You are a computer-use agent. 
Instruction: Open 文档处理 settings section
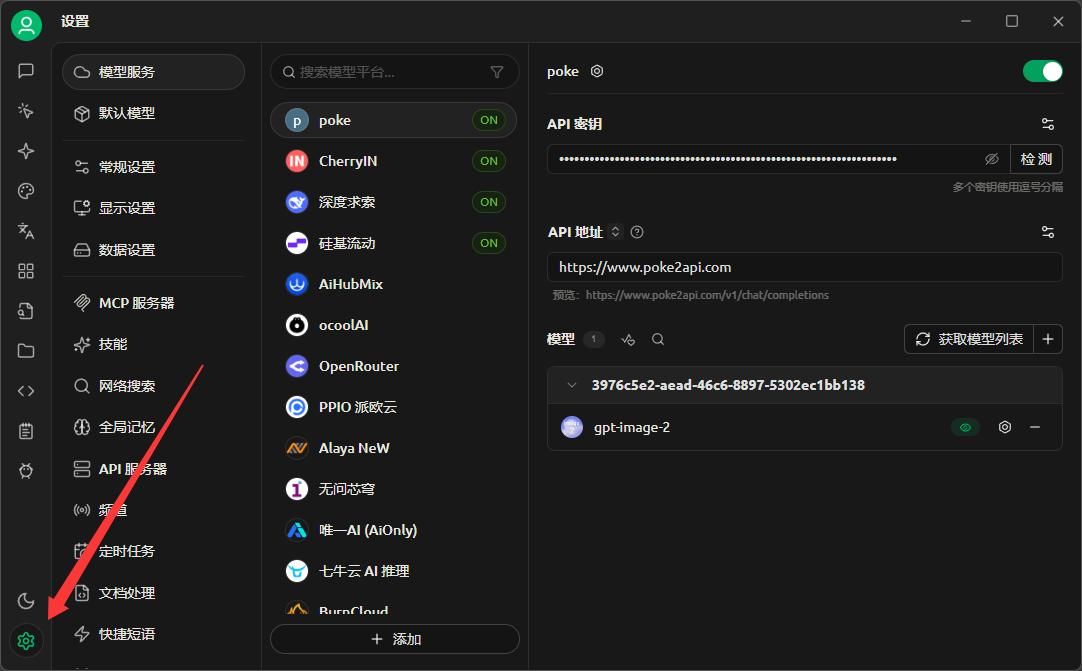153,593
